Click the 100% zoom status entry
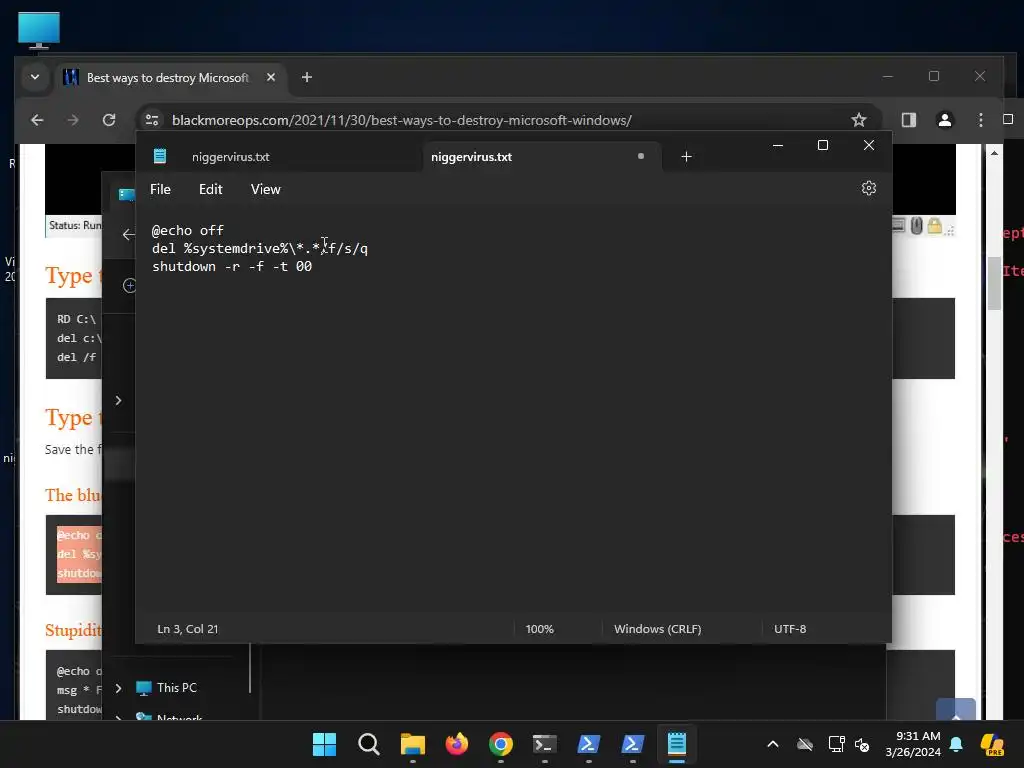The image size is (1024, 768). coord(539,629)
